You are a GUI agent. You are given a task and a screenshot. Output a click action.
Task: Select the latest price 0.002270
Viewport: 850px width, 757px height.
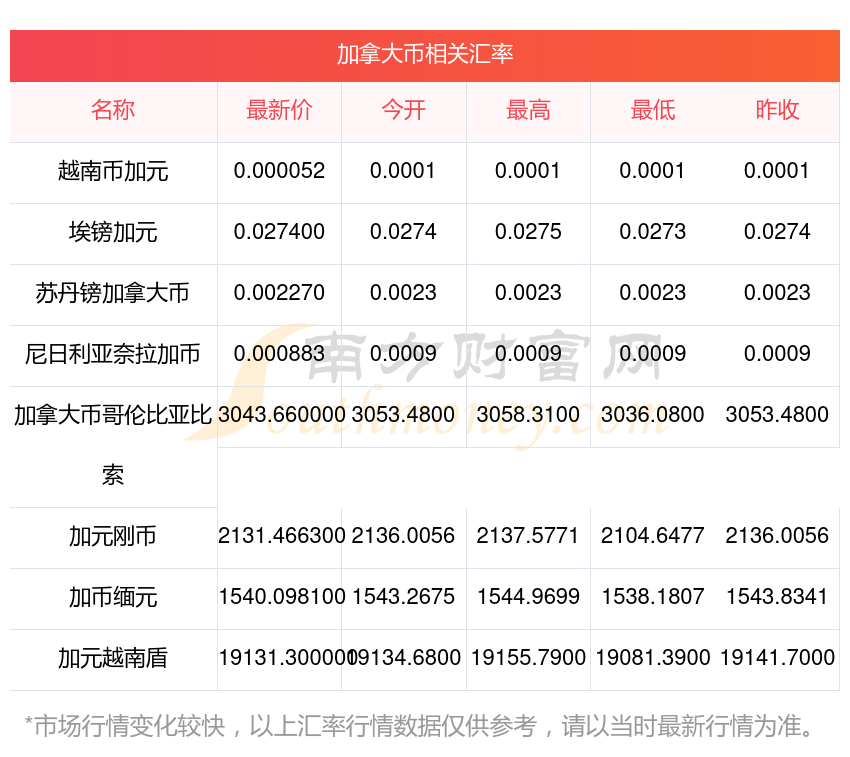tap(279, 293)
